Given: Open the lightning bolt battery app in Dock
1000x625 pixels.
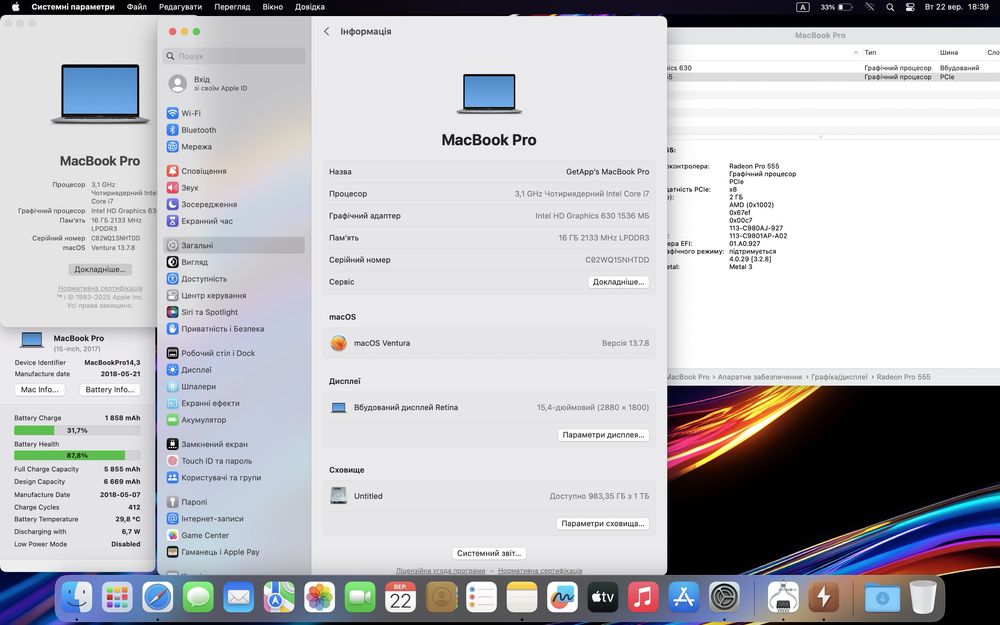Looking at the screenshot, I should (823, 598).
